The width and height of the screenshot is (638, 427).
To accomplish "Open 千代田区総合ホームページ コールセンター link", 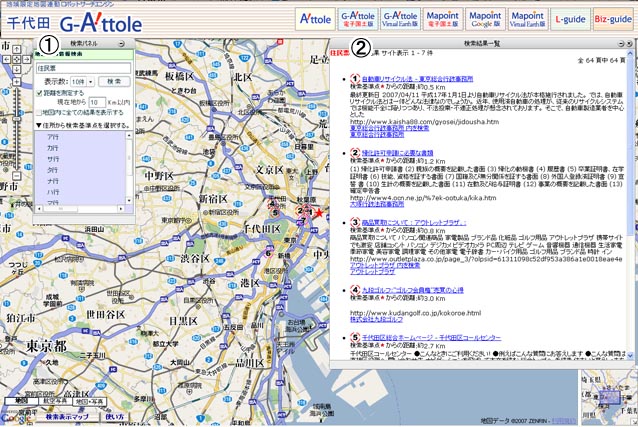I will tap(431, 338).
